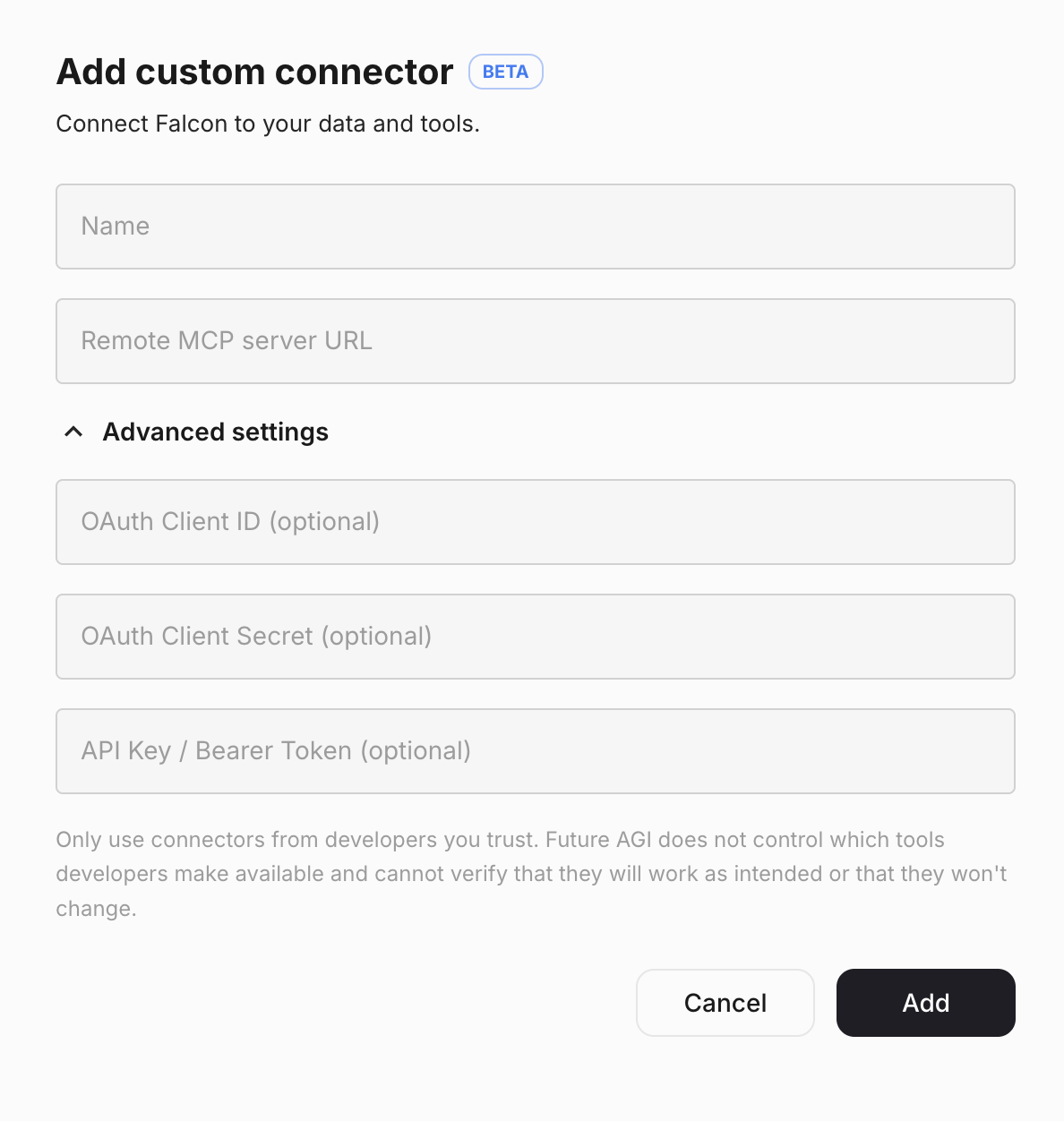Click the BETA badge
Screen dimensions: 1064x1121
pos(506,72)
